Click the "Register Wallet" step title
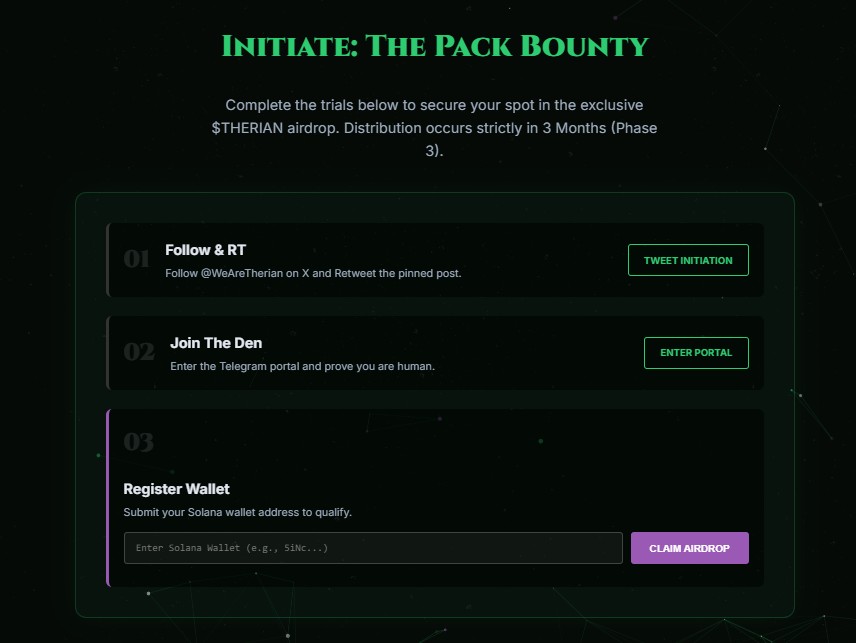This screenshot has height=643, width=856. pos(176,489)
